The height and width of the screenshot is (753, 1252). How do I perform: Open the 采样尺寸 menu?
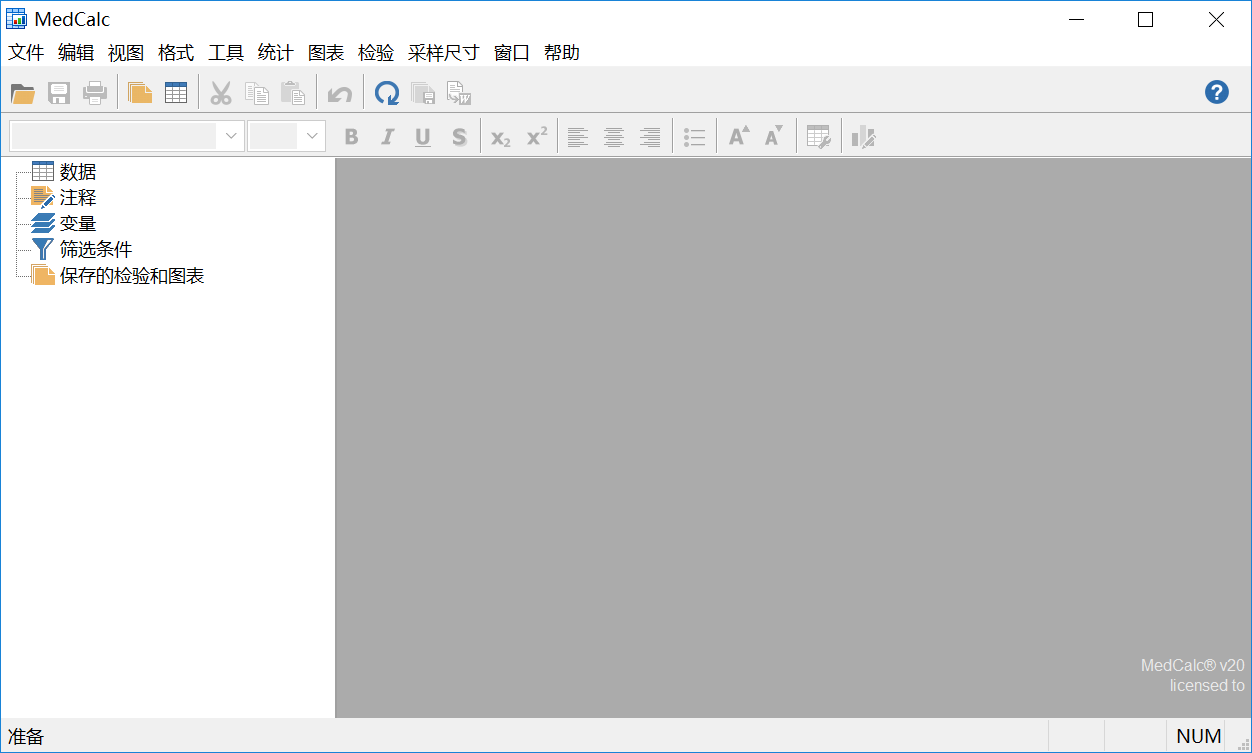(444, 53)
